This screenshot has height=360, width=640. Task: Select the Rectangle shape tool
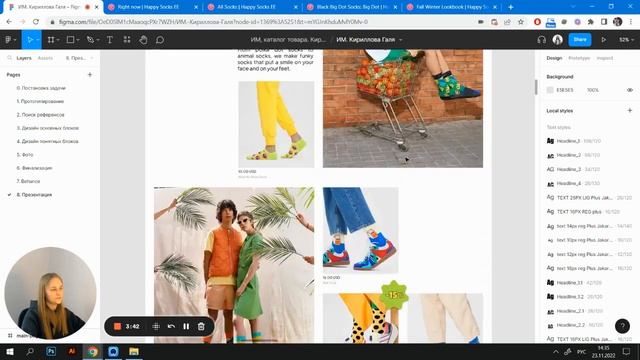pos(70,40)
